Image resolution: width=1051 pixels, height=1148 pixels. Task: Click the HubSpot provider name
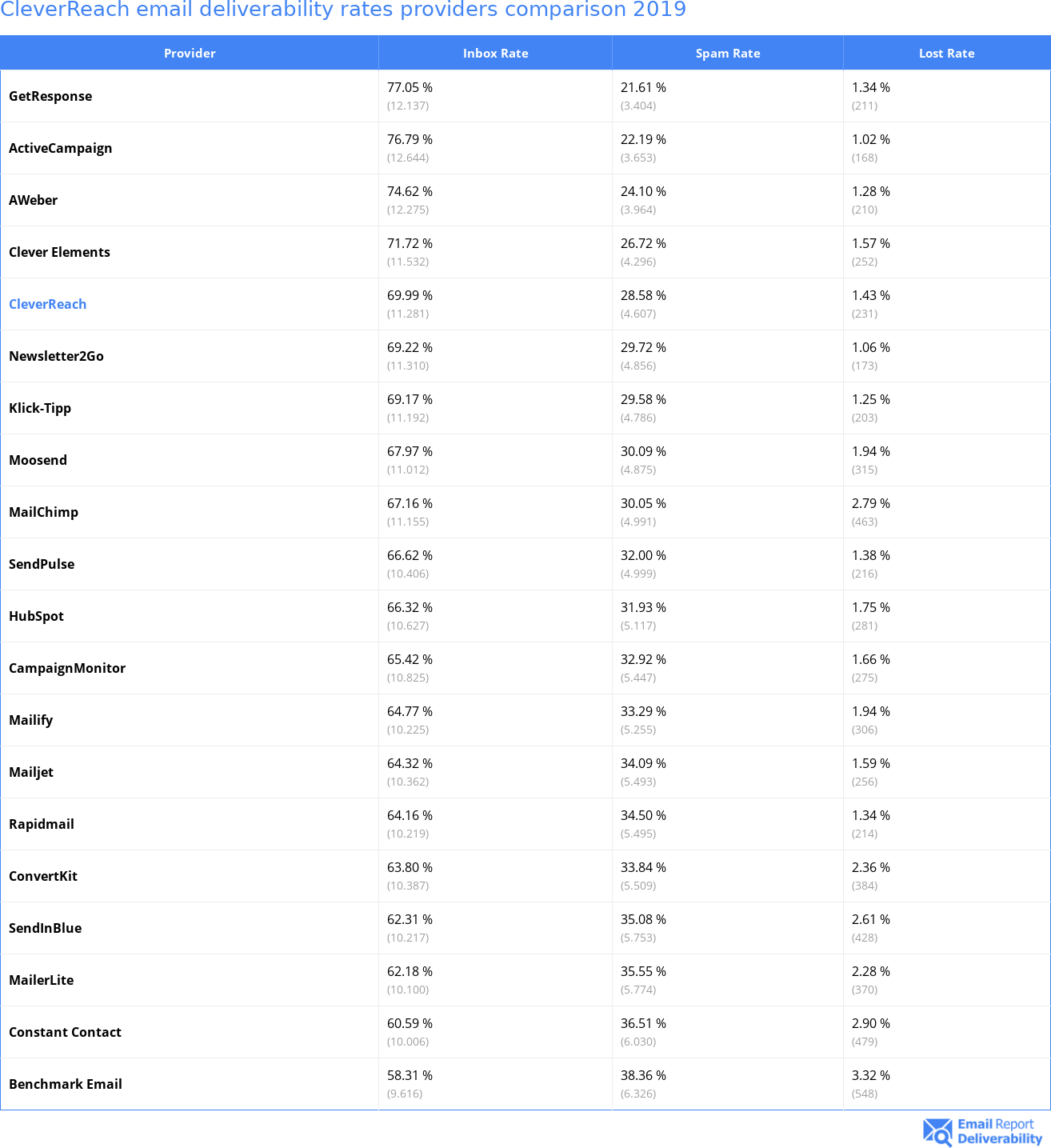pos(36,616)
